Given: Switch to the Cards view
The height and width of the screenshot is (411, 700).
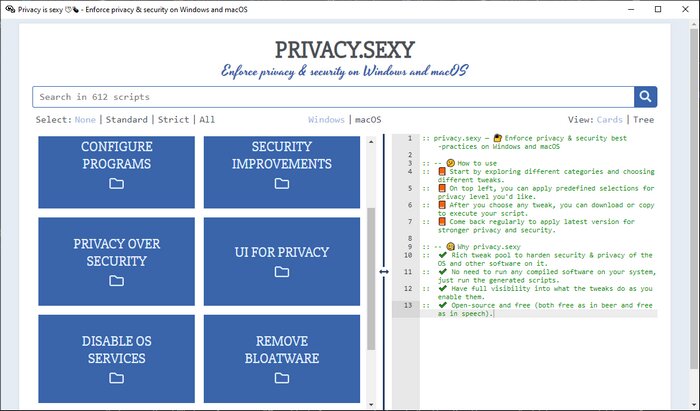Looking at the screenshot, I should click(x=609, y=120).
